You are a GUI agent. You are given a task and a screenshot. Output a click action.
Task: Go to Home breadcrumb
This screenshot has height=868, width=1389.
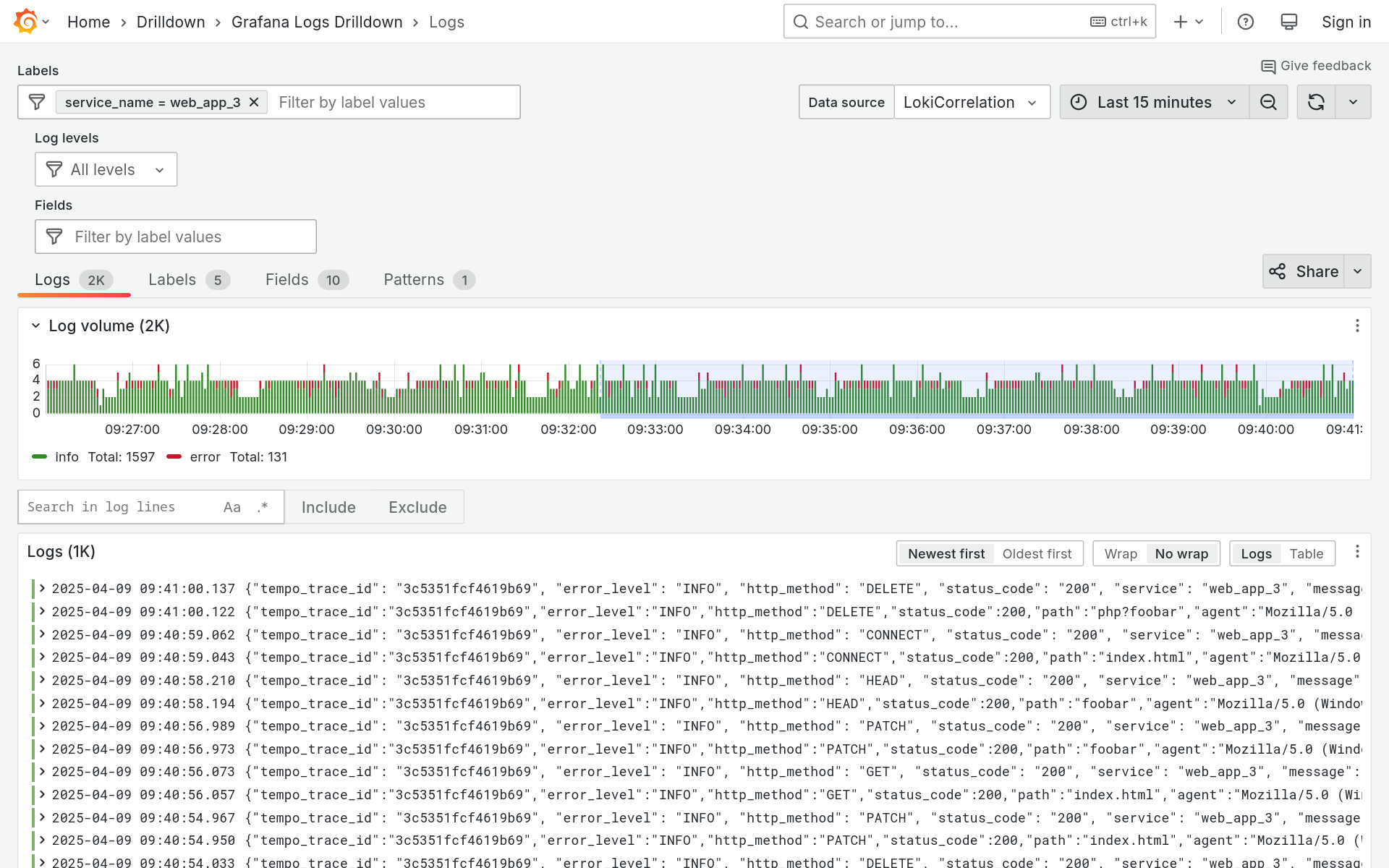point(88,22)
